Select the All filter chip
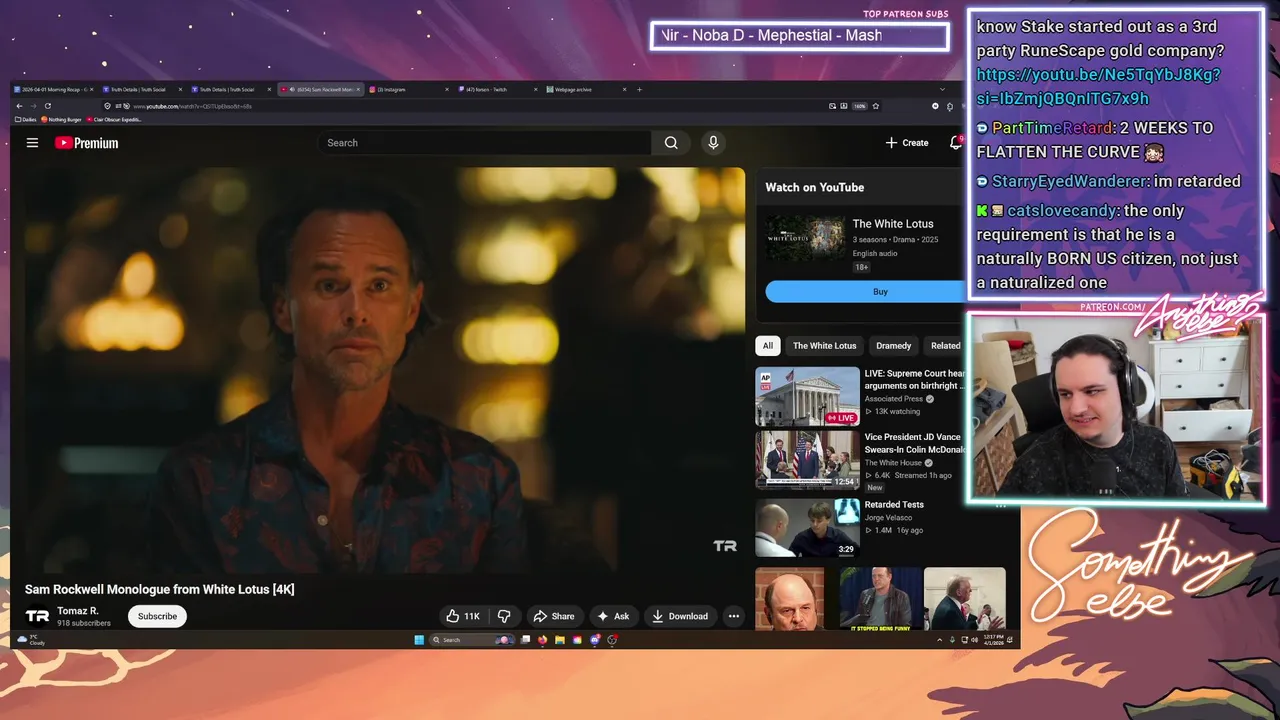The width and height of the screenshot is (1280, 720). pyautogui.click(x=768, y=346)
